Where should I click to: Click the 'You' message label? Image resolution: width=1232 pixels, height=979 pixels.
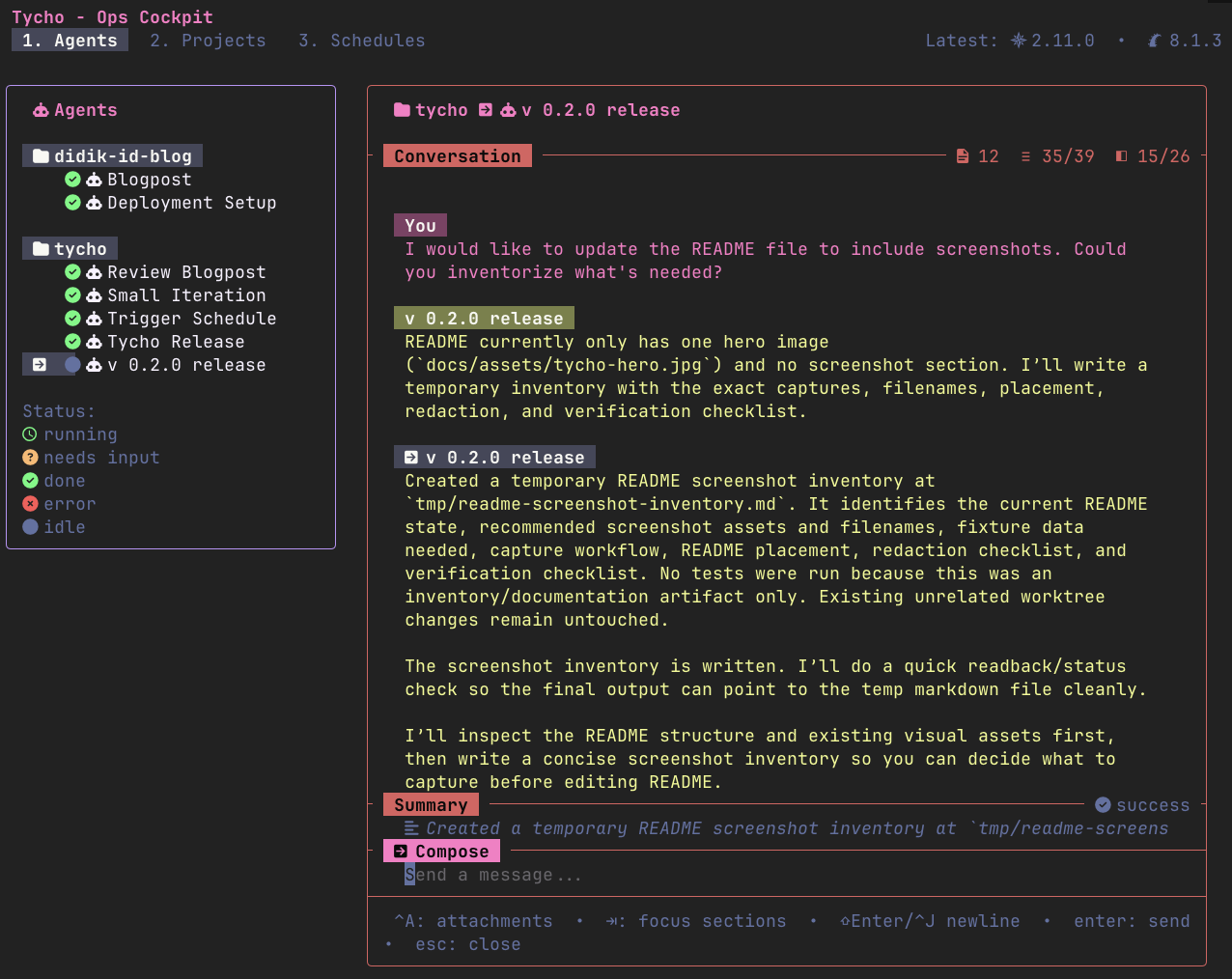(420, 226)
